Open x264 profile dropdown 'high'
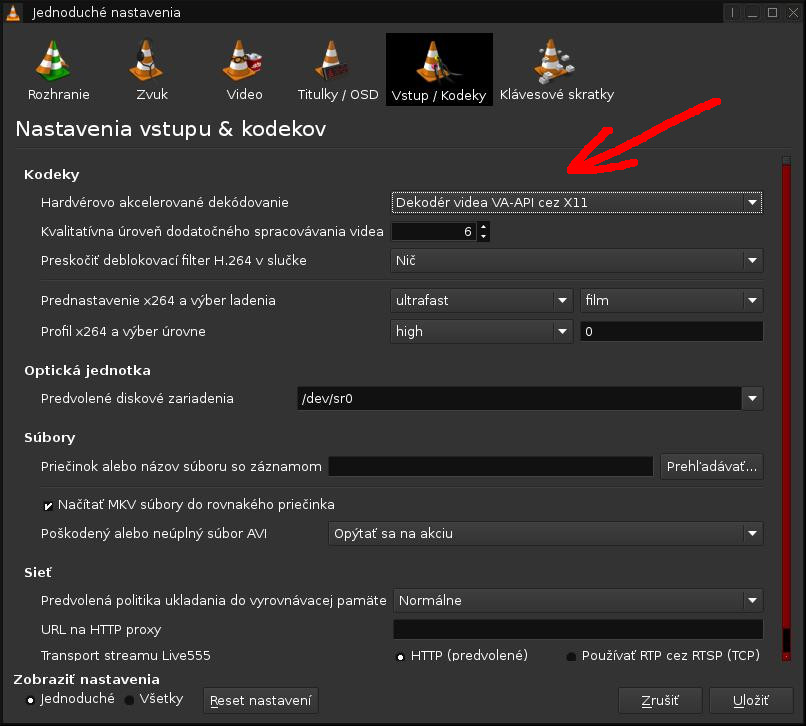 [x=482, y=332]
